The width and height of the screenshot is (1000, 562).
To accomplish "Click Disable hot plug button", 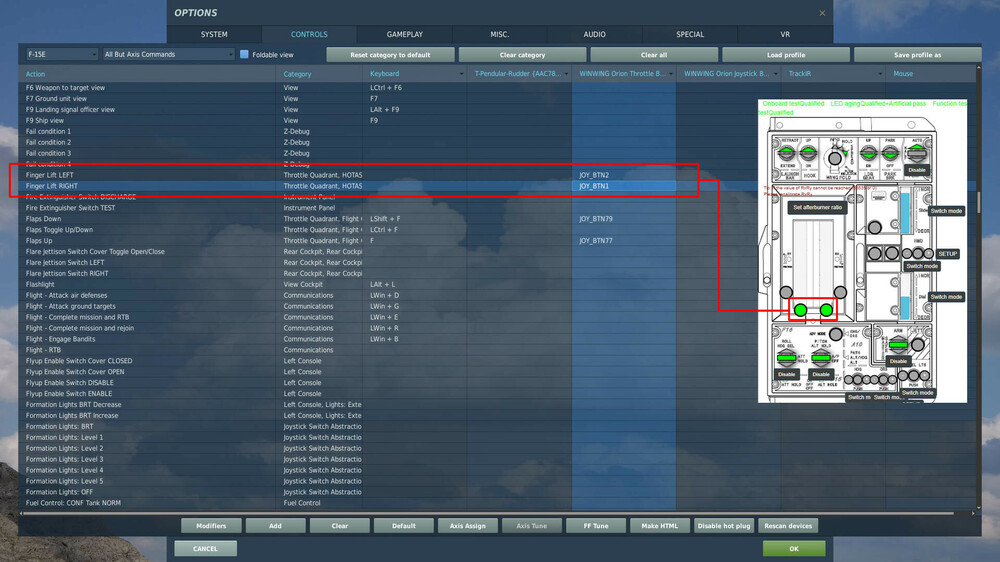I will click(724, 526).
